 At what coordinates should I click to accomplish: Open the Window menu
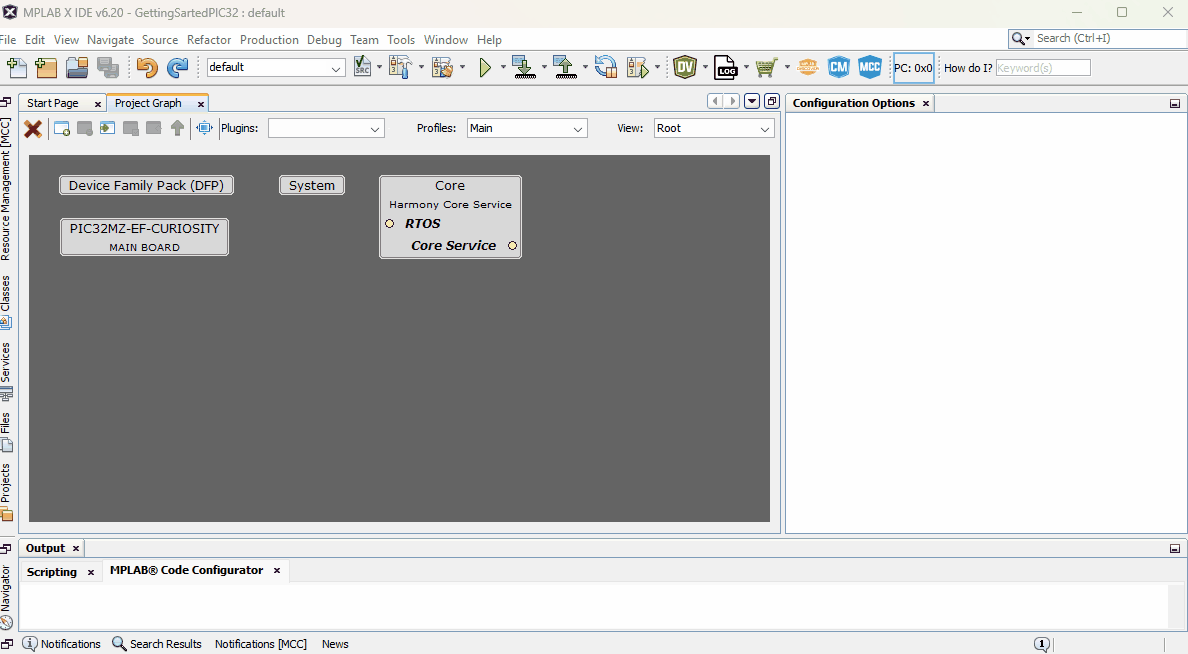pyautogui.click(x=446, y=39)
